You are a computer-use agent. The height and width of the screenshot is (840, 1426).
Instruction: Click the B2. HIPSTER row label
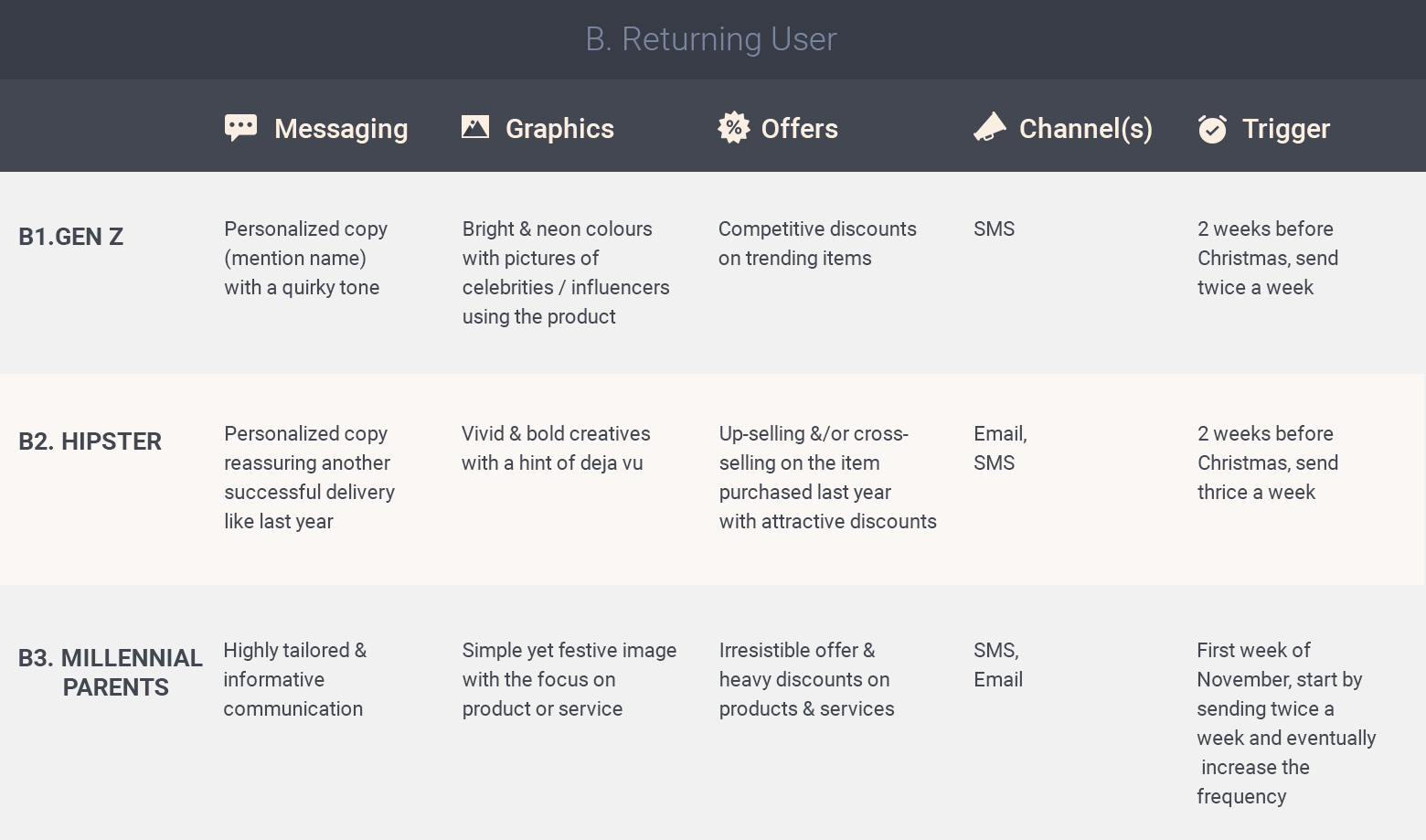(90, 441)
